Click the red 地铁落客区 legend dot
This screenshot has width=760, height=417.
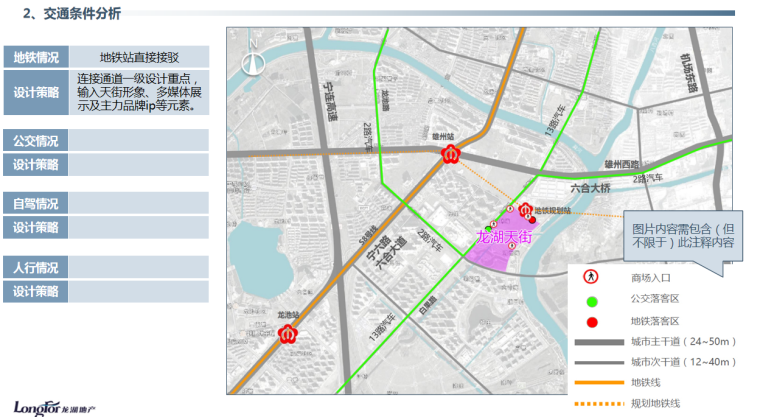[x=591, y=320]
